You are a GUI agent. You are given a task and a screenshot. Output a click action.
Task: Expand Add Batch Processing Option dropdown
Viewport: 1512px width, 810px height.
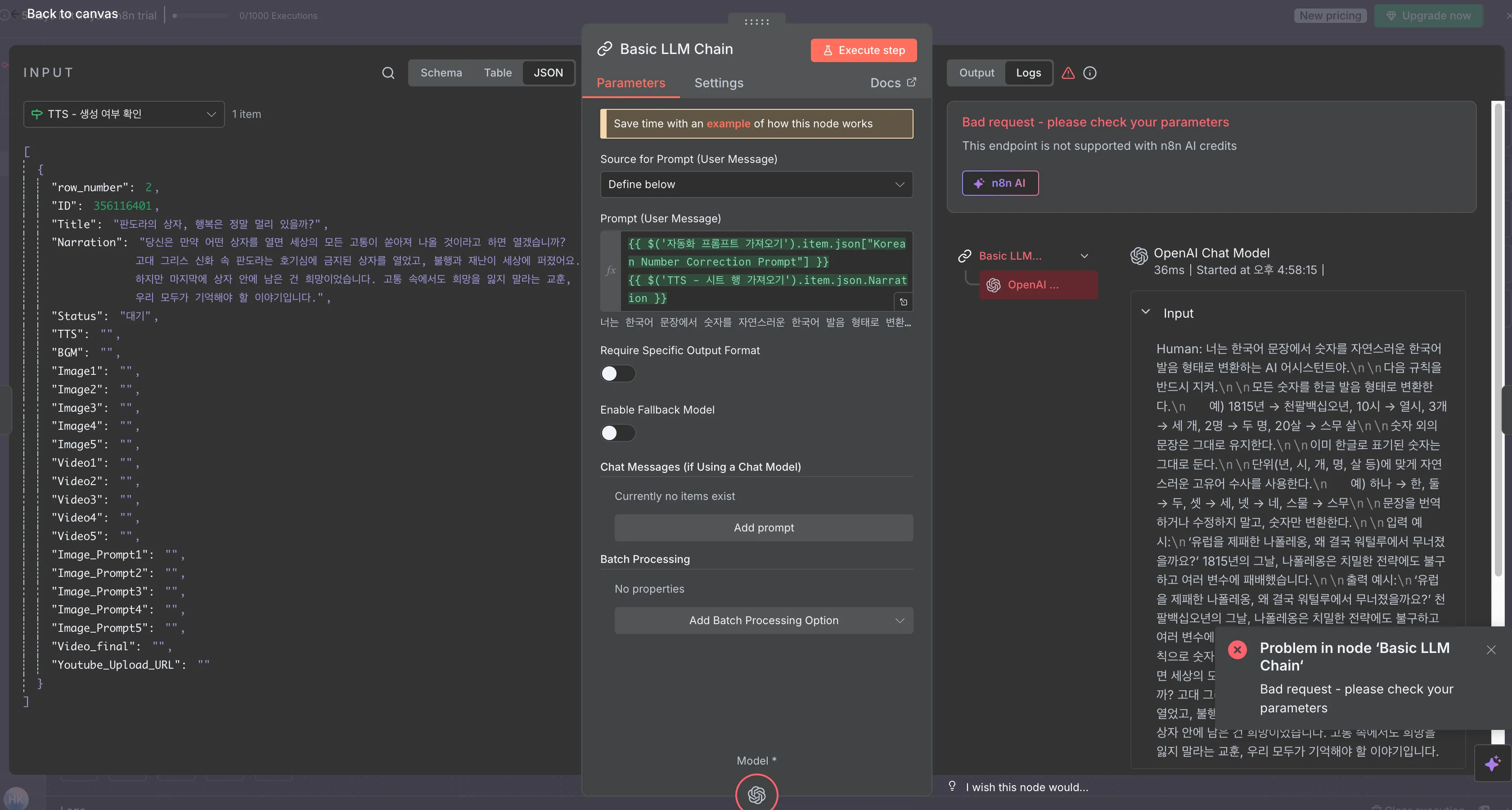pos(763,621)
